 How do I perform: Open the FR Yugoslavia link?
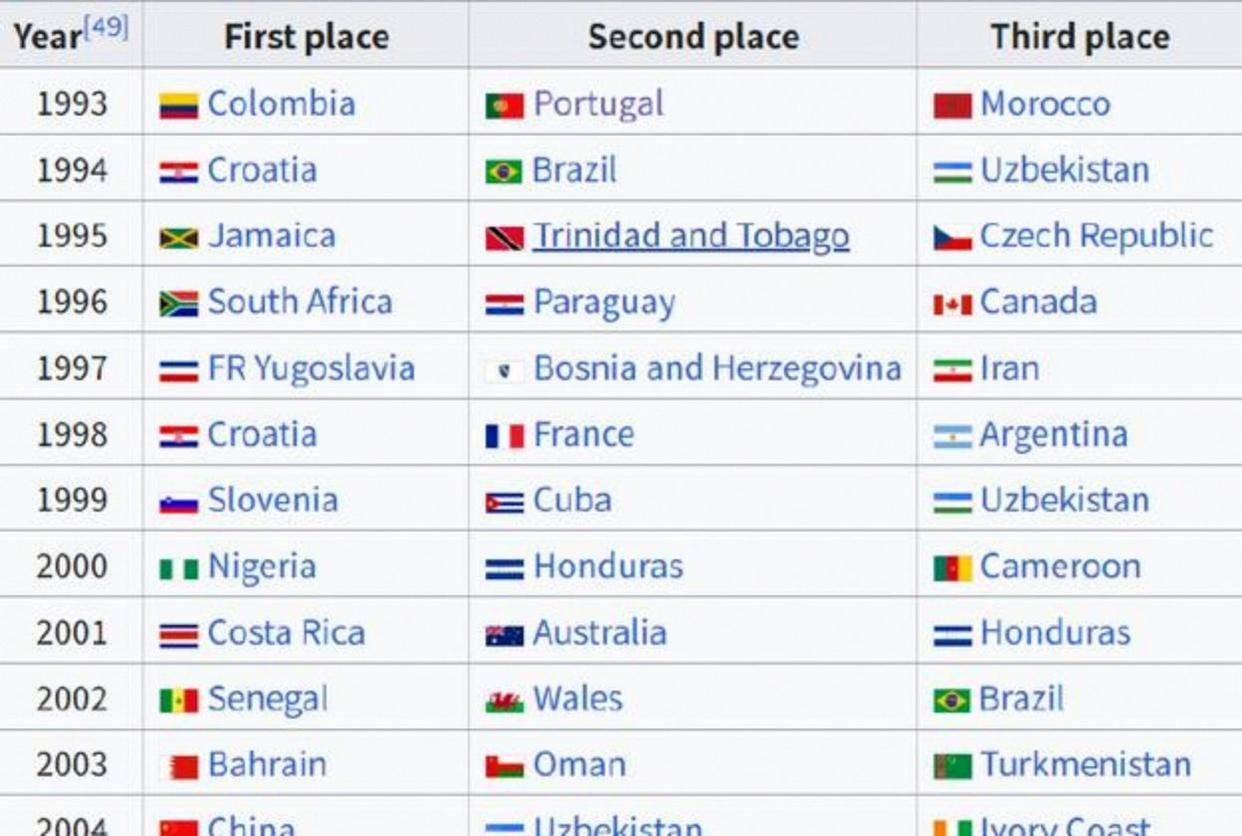[x=311, y=368]
